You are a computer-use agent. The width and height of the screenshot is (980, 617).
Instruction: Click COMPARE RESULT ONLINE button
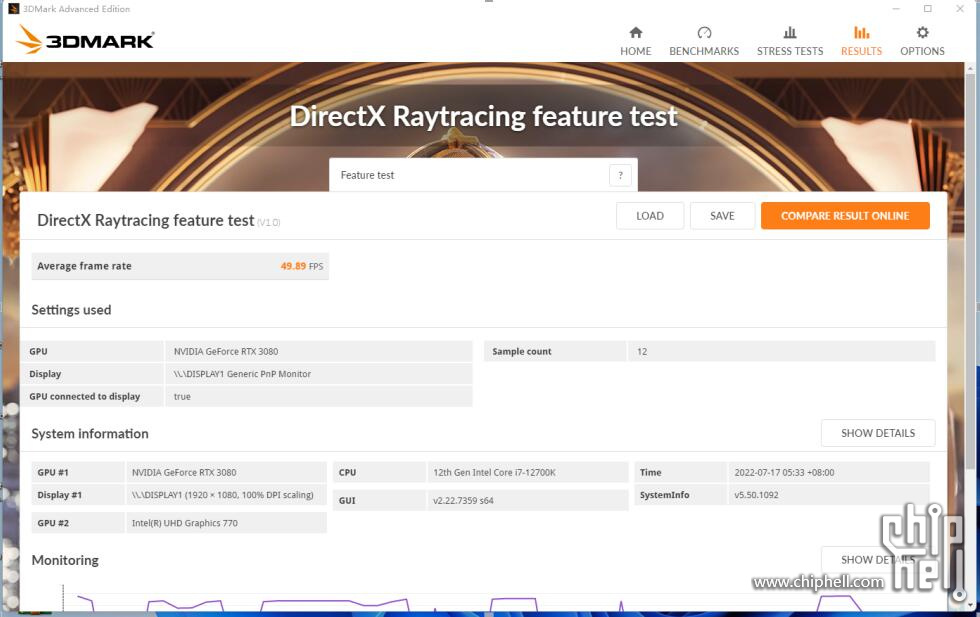[845, 216]
